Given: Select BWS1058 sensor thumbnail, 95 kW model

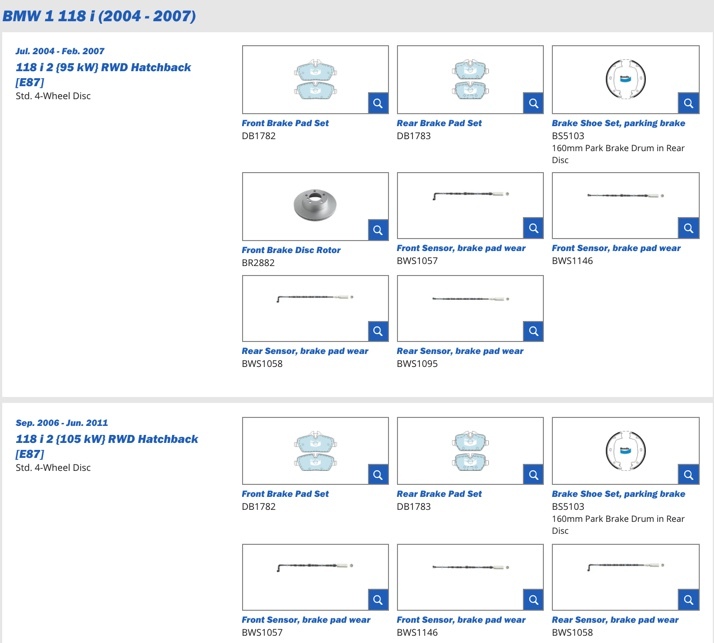Looking at the screenshot, I should click(x=315, y=308).
